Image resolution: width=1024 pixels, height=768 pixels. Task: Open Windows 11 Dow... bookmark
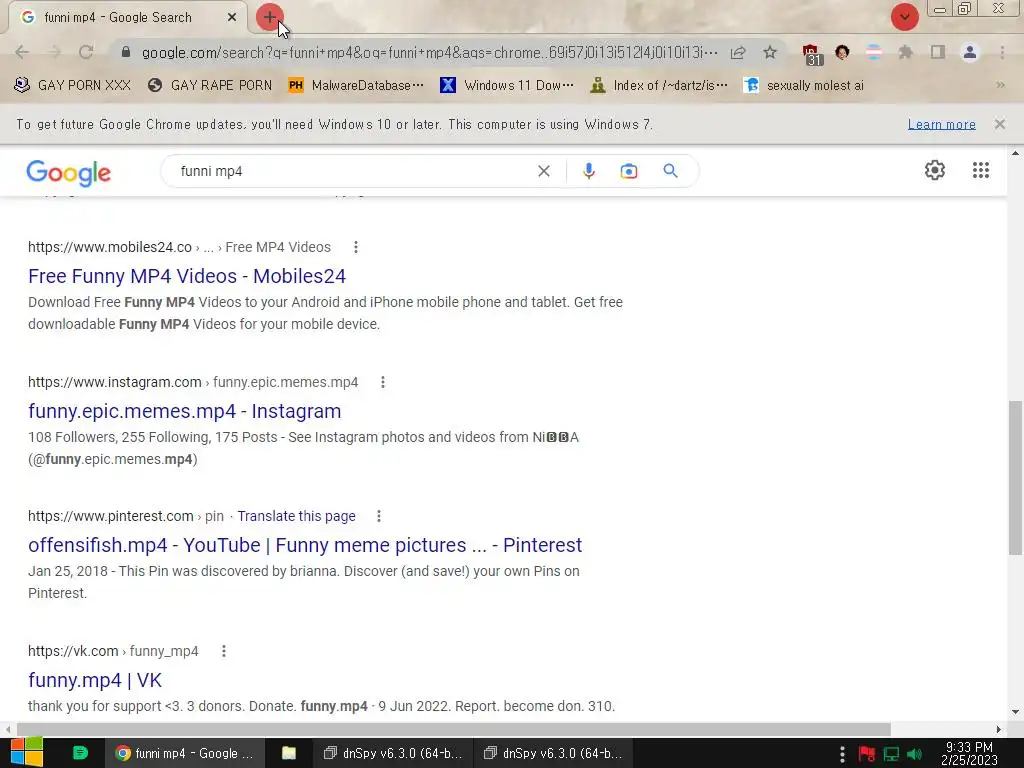[507, 85]
